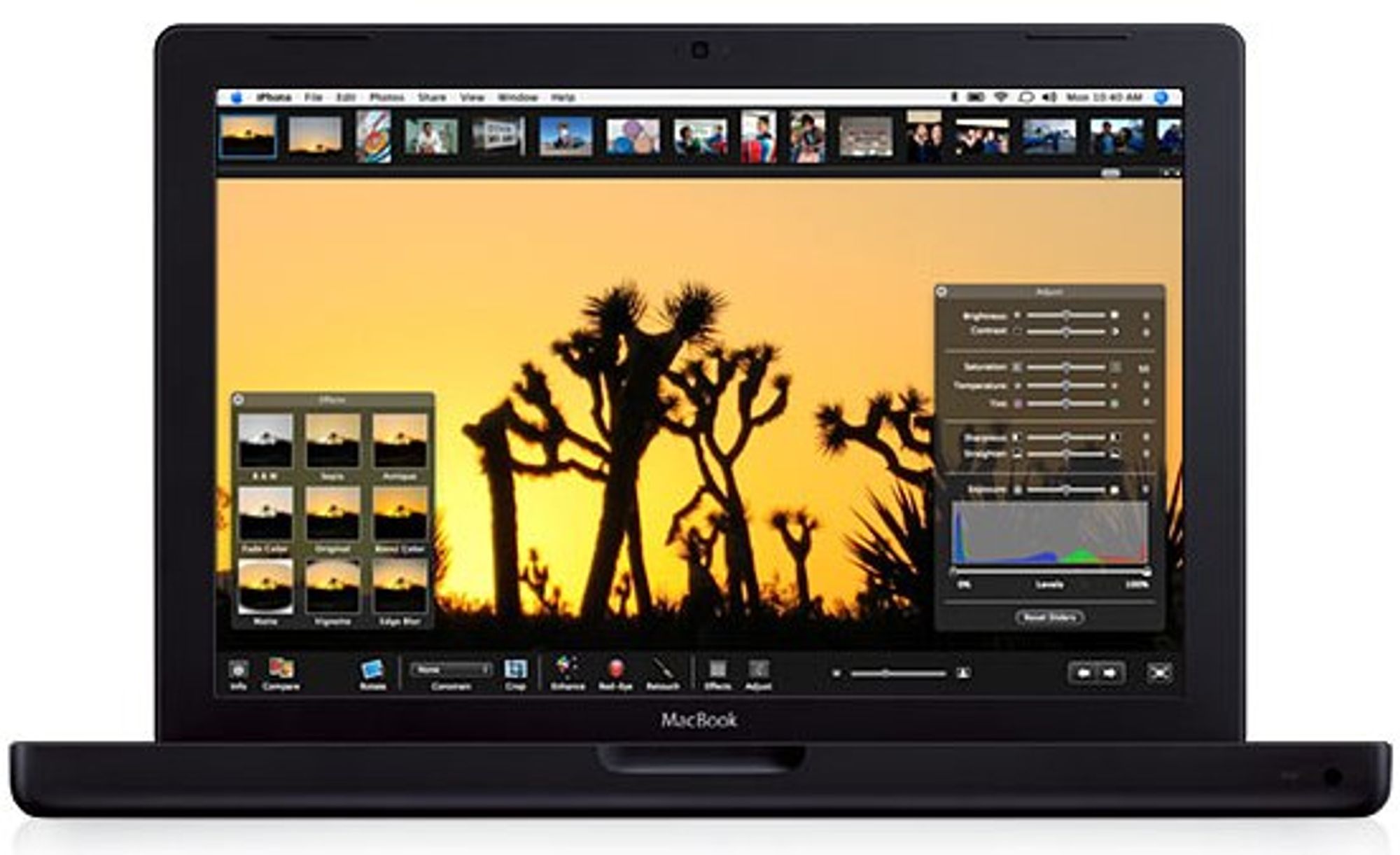Click the Exposure slider
This screenshot has height=855, width=1400.
click(x=1065, y=489)
